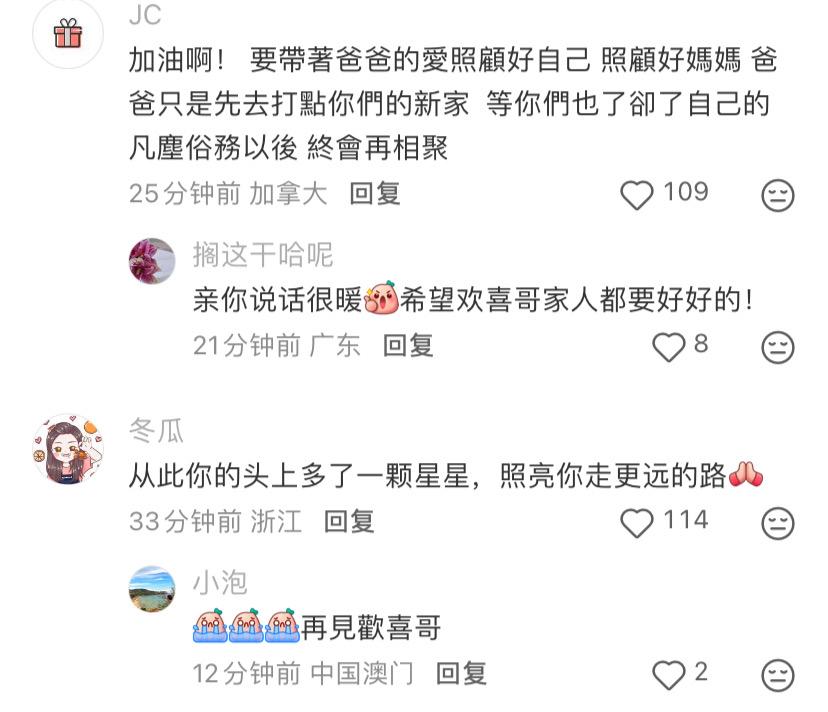Viewport: 828px width, 712px height.
Task: Tap the dislike face on 小泡's reply
Action: coord(777,674)
